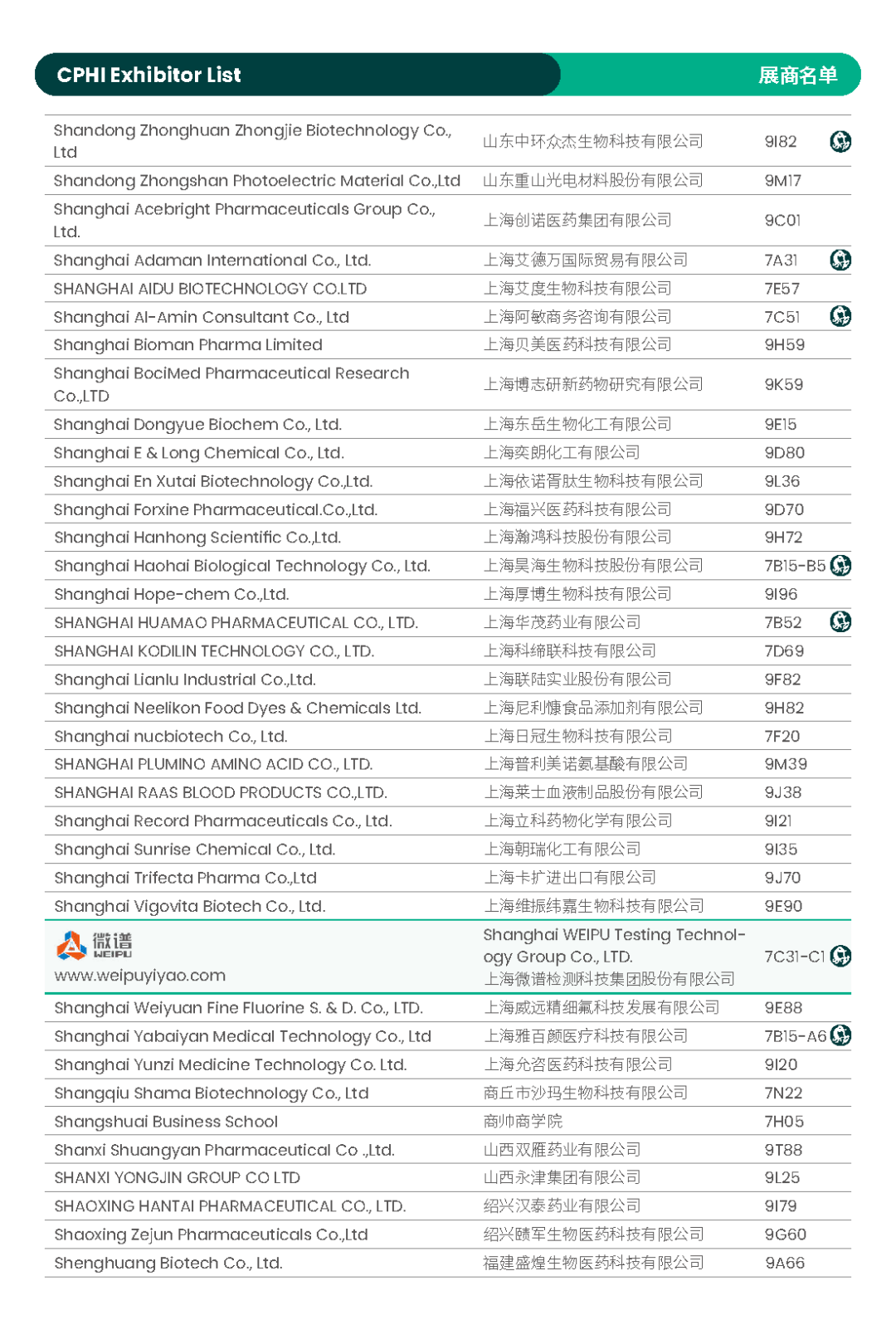Click globe icon beside WEIPU booth 7C31-C1
The height and width of the screenshot is (1344, 896).
coord(840,957)
